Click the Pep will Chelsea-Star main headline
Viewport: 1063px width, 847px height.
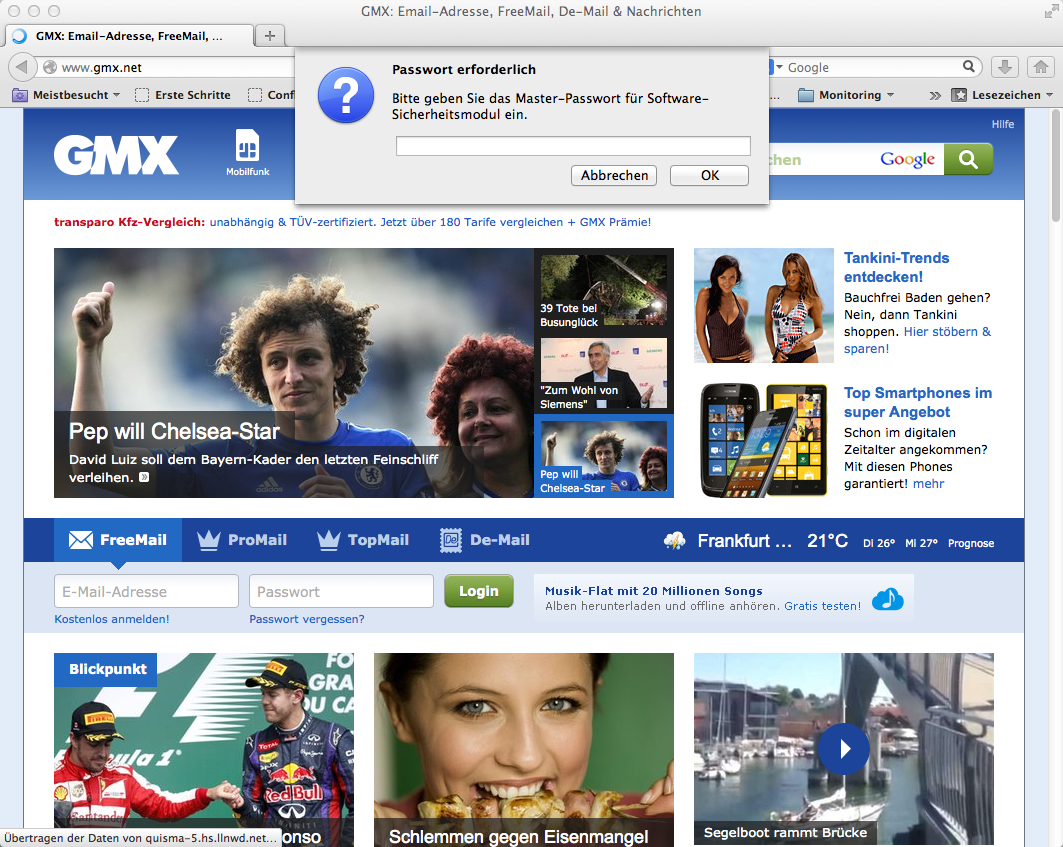(174, 431)
